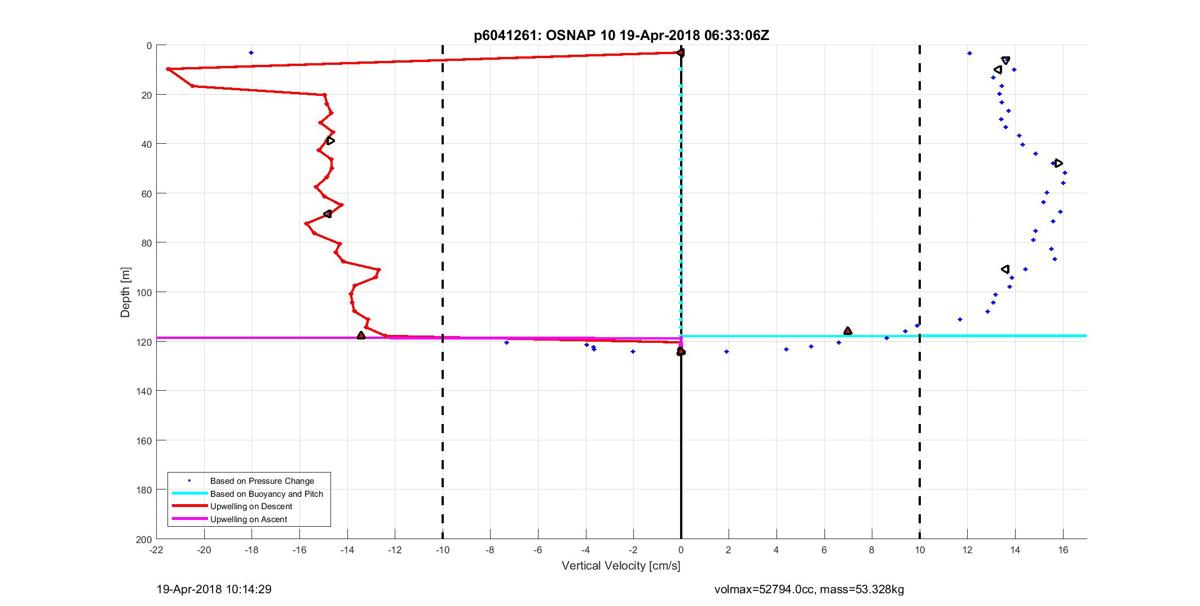Click the red line sample in legend
Viewport: 1200px width, 606px height.
(x=189, y=507)
